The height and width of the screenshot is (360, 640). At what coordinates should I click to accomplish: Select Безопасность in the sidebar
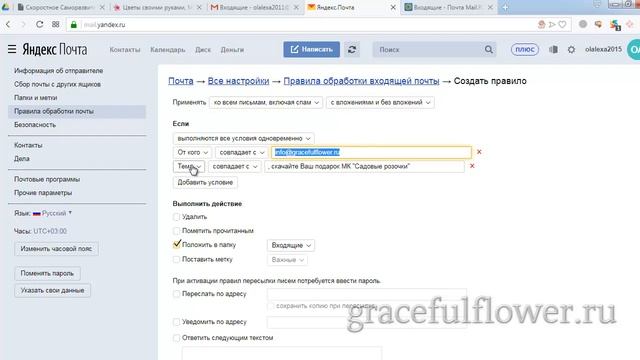pyautogui.click(x=35, y=124)
